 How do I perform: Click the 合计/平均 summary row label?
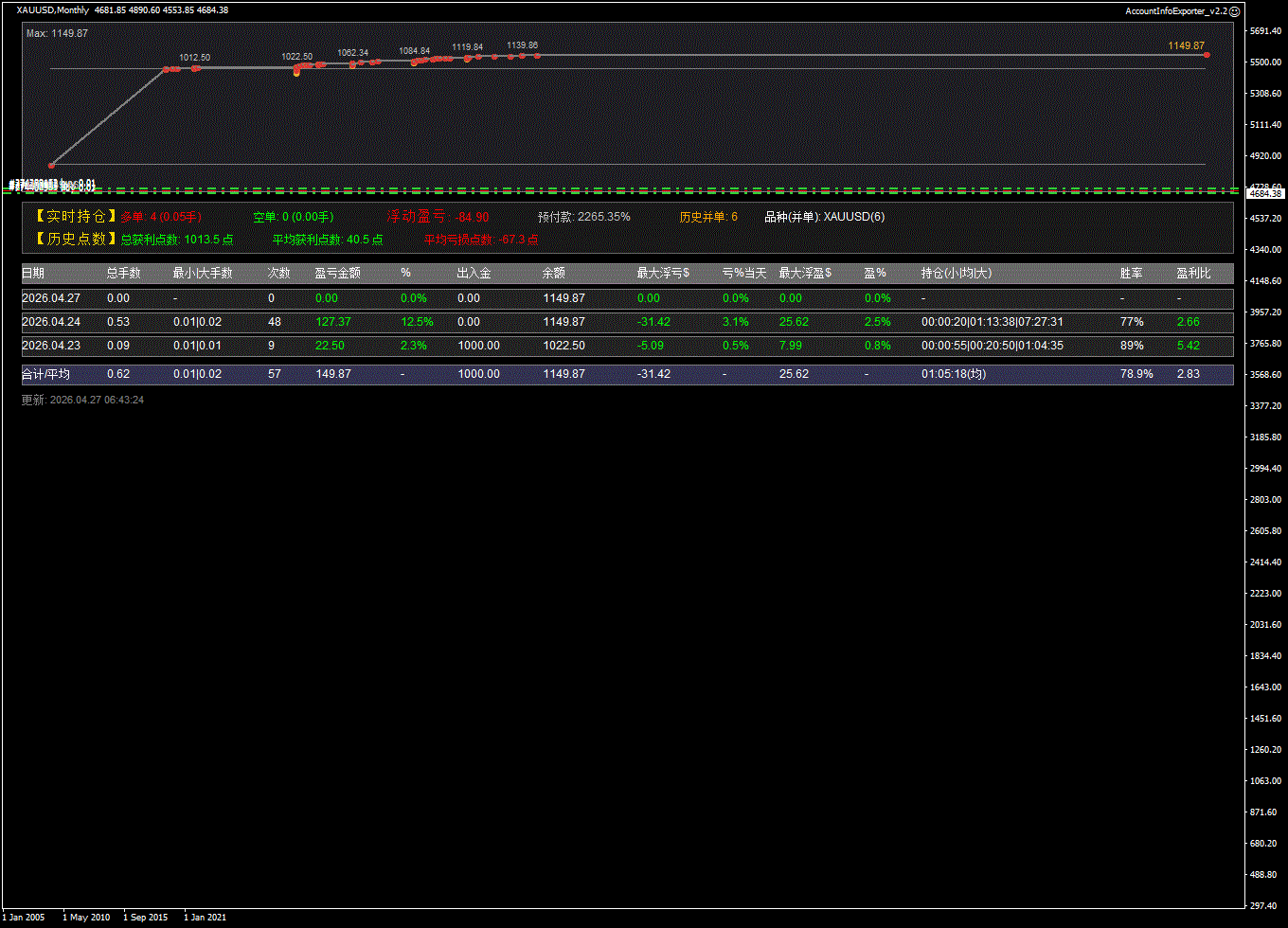pos(45,374)
